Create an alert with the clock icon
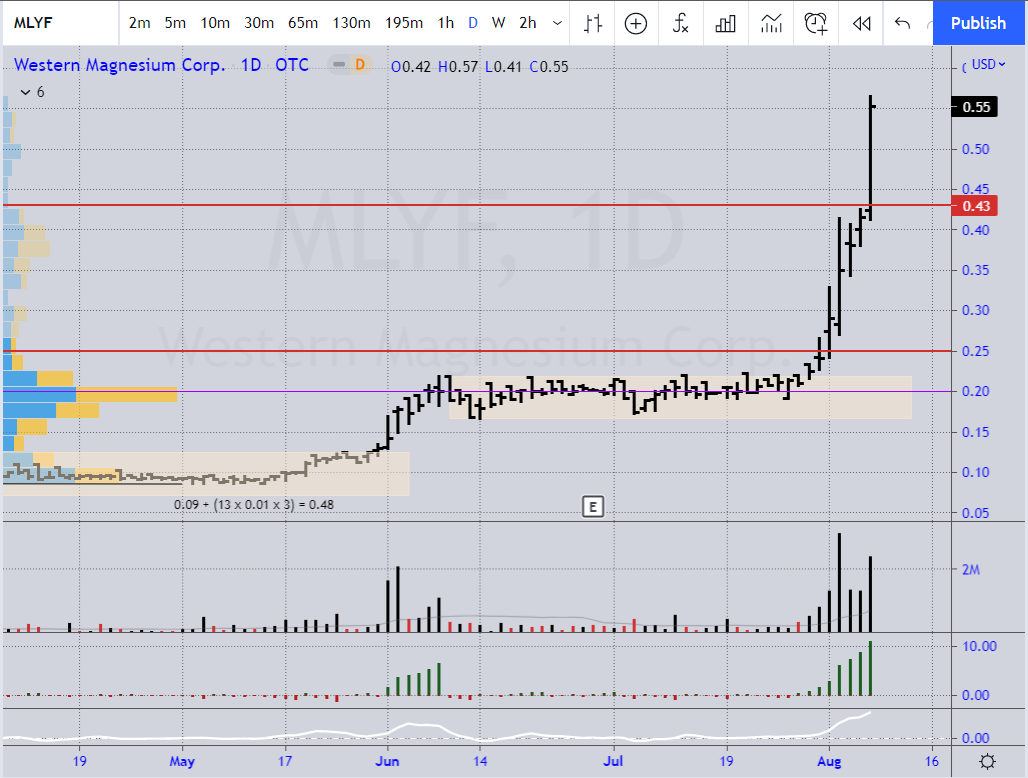This screenshot has width=1028, height=778. (817, 23)
